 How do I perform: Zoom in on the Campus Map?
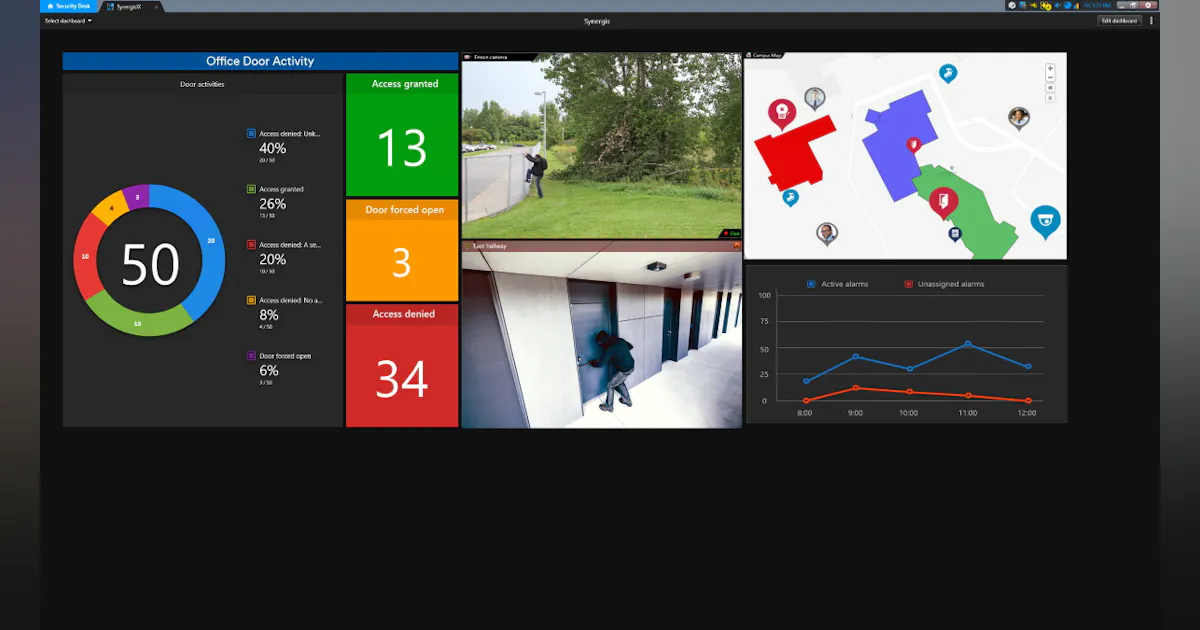click(x=1050, y=69)
